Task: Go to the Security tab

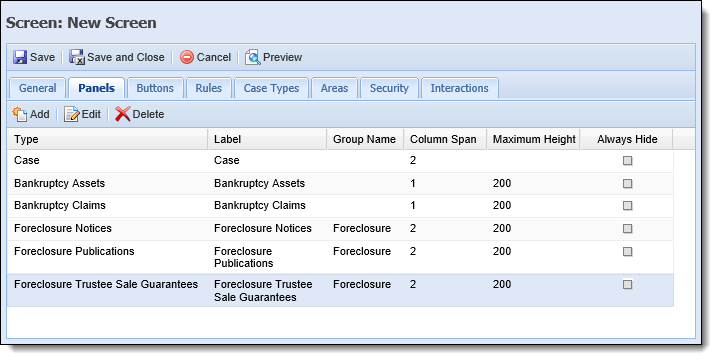Action: click(x=389, y=88)
